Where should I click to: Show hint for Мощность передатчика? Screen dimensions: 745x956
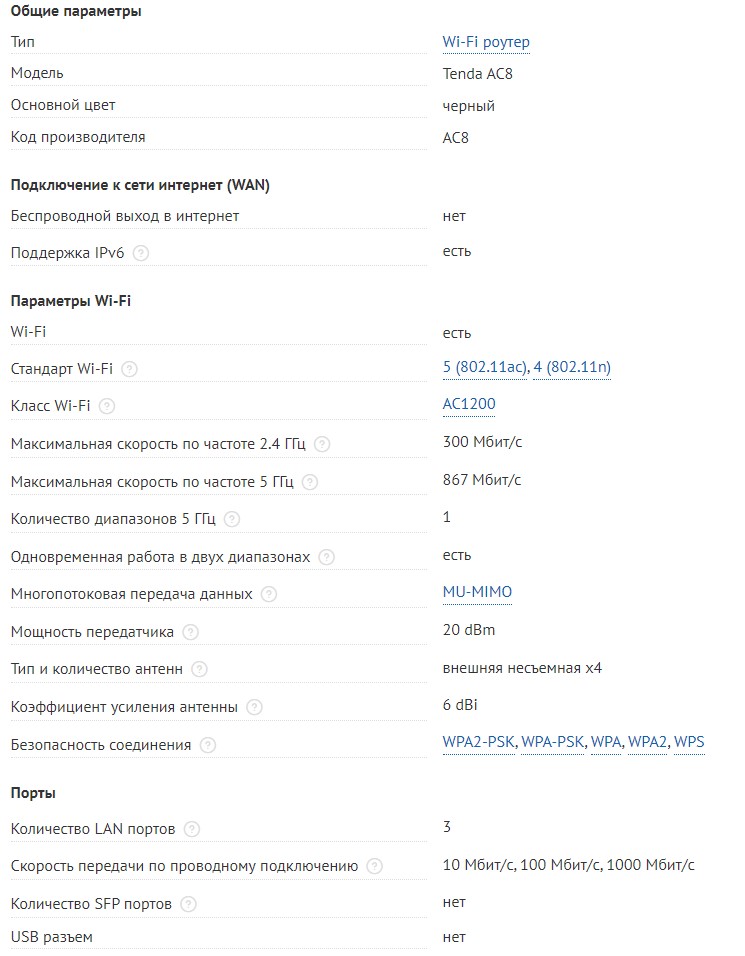pyautogui.click(x=190, y=632)
